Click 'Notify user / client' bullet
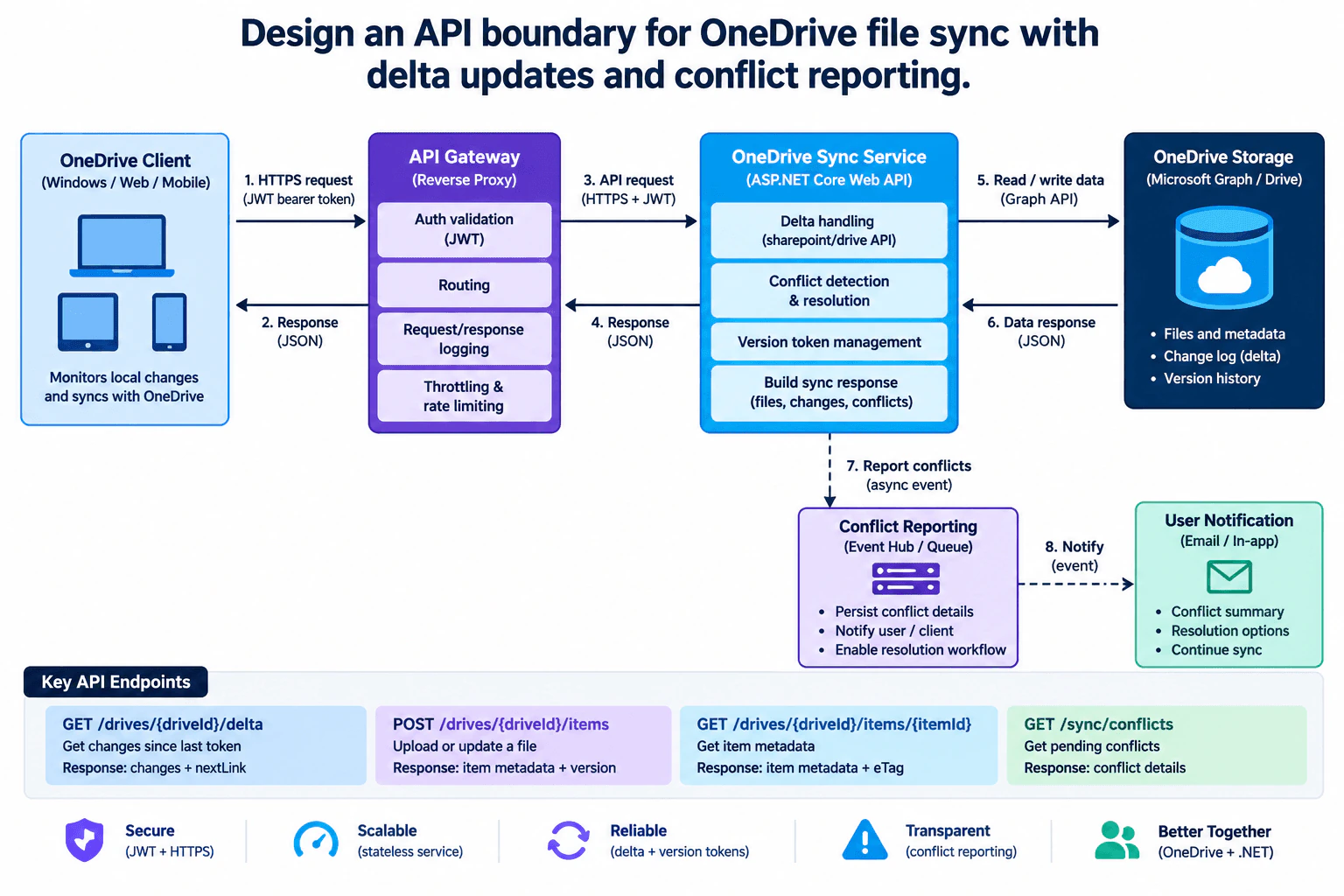1344x896 pixels. coord(894,631)
